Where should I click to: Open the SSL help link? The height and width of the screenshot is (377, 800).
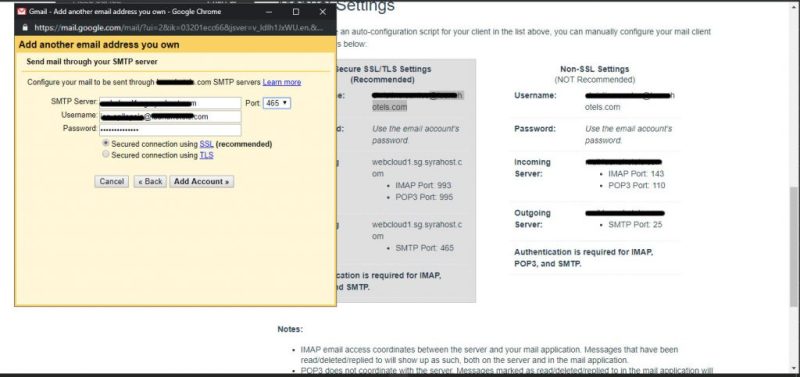click(x=206, y=144)
